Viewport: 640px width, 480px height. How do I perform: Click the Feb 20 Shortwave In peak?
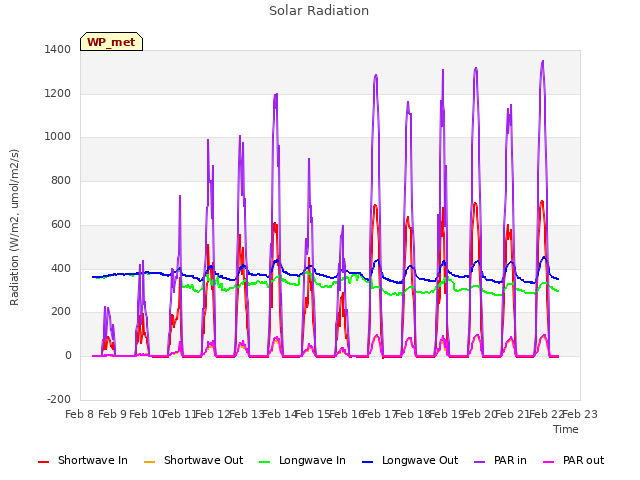pos(475,203)
